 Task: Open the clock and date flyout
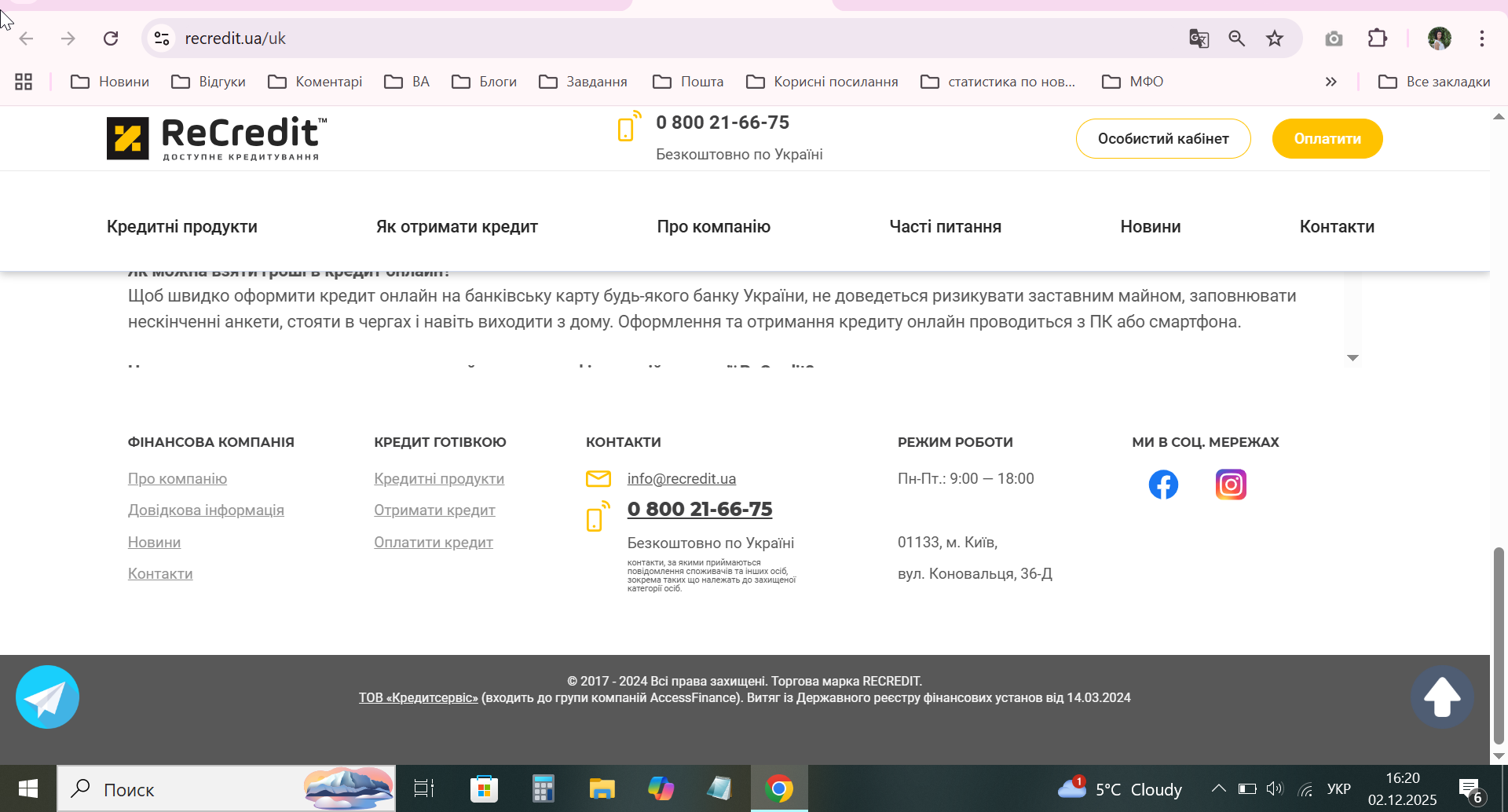point(1403,788)
